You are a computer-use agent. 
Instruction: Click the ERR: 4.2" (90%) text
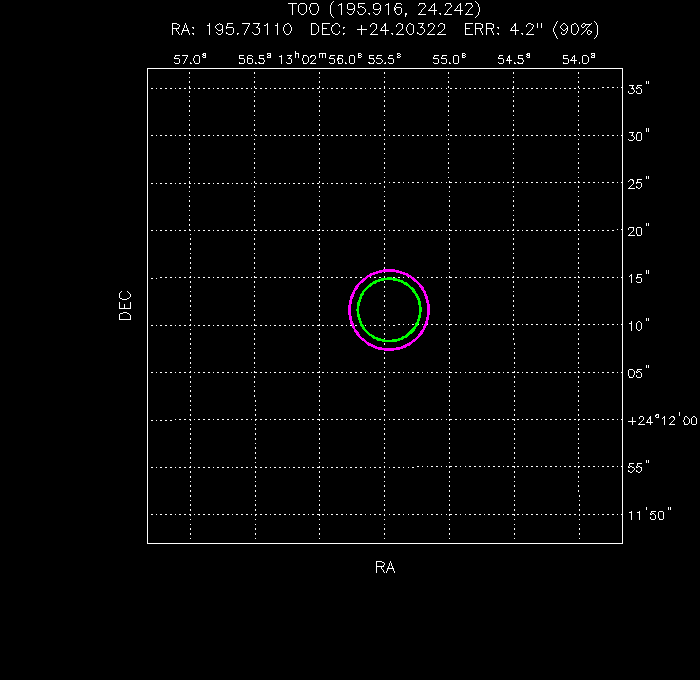(524, 29)
